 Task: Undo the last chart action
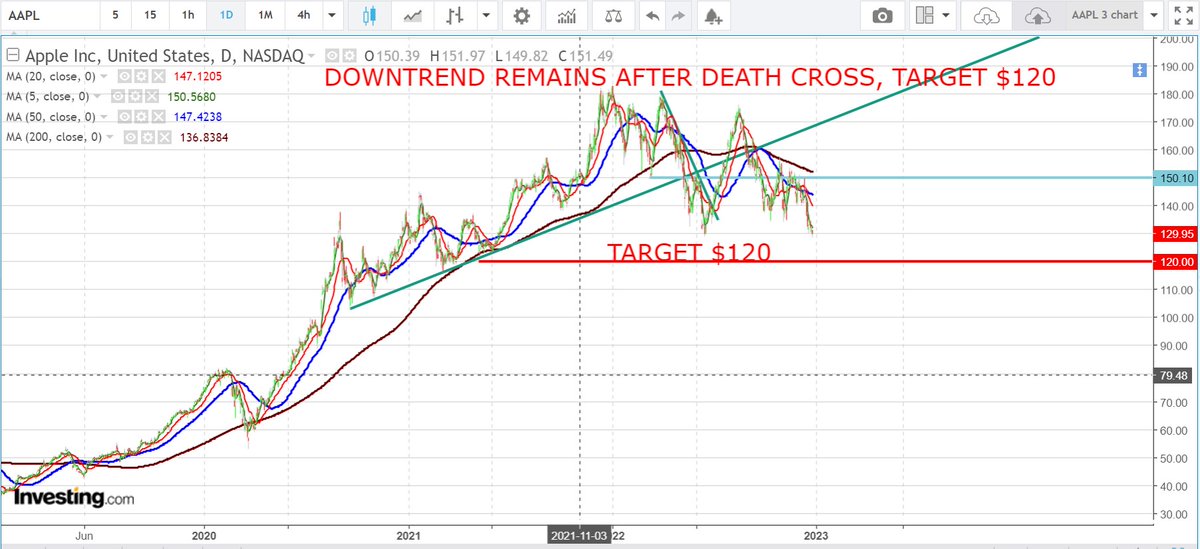[652, 16]
